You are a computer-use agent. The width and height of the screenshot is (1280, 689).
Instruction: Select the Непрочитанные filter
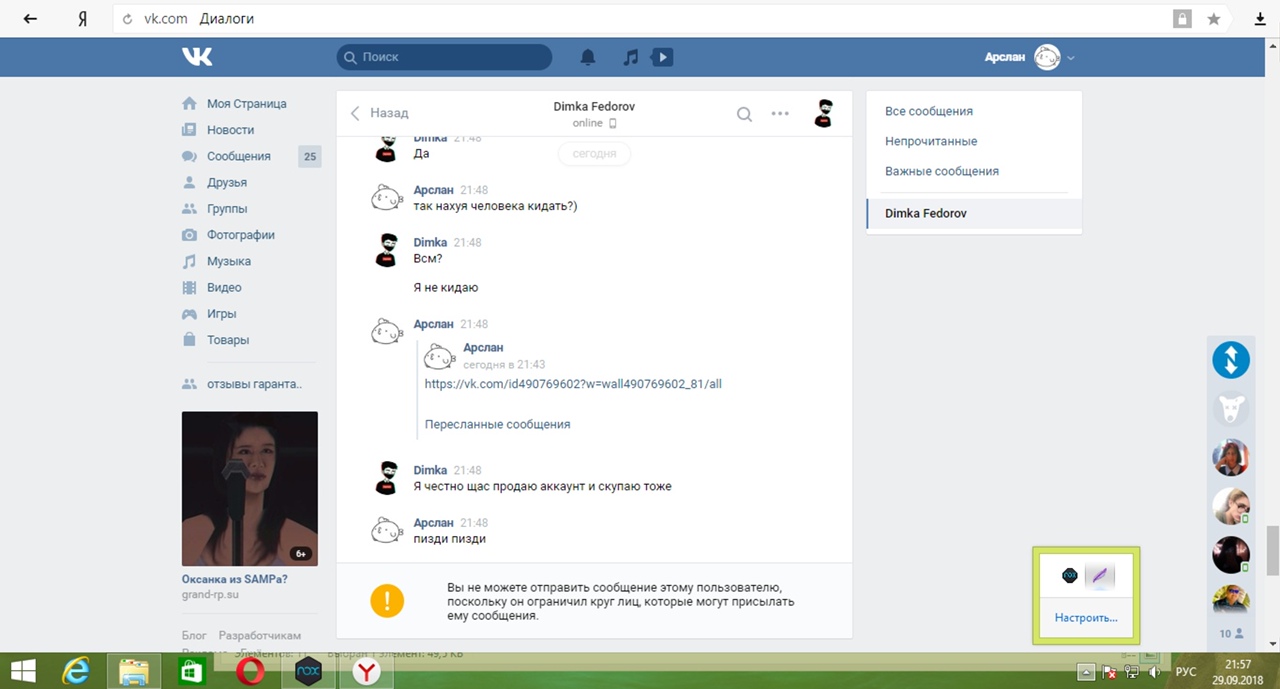930,141
